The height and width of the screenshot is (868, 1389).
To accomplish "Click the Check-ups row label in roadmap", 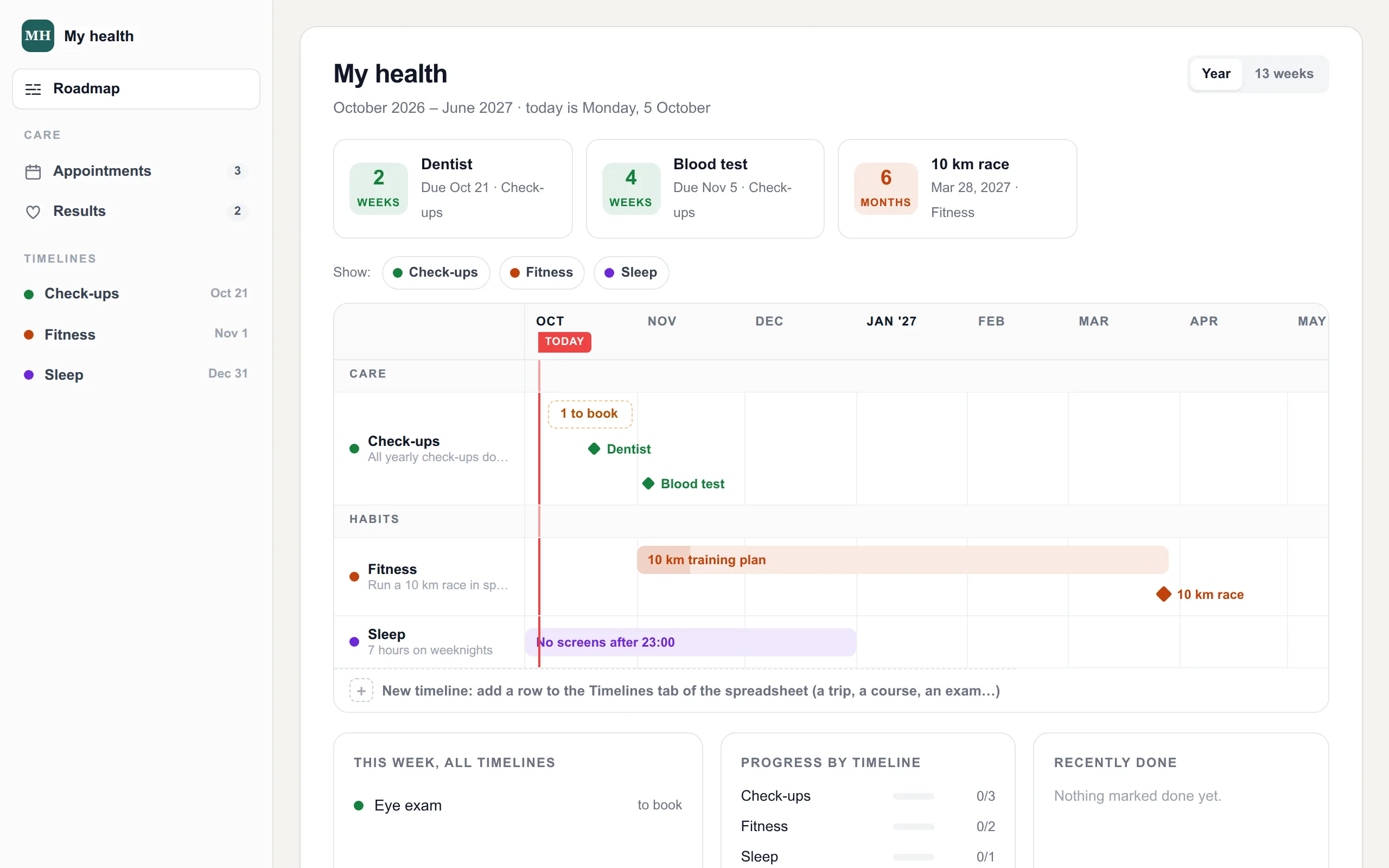I will click(x=429, y=448).
